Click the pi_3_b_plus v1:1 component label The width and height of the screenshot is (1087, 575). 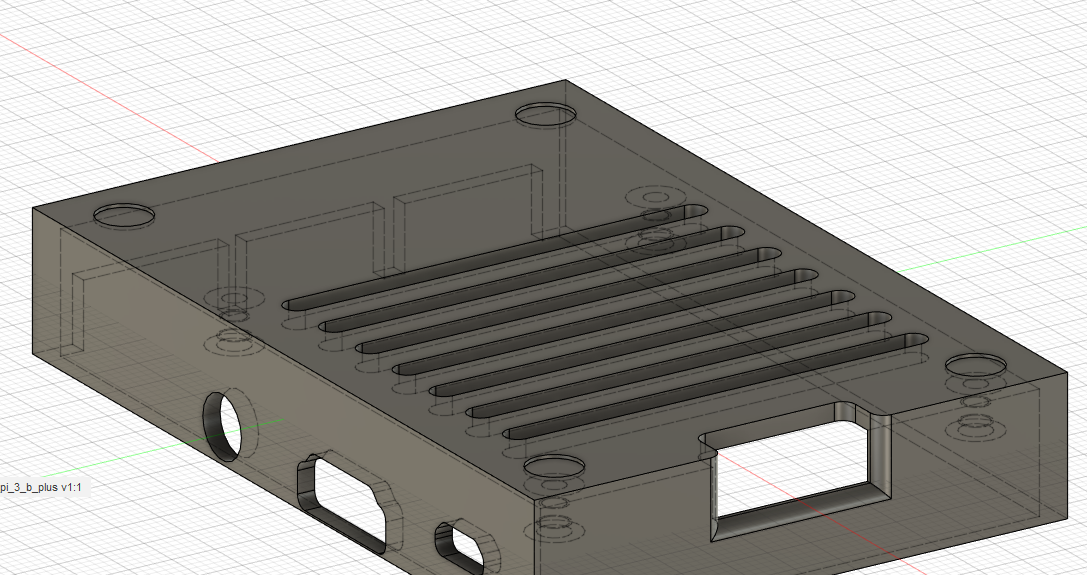point(40,487)
